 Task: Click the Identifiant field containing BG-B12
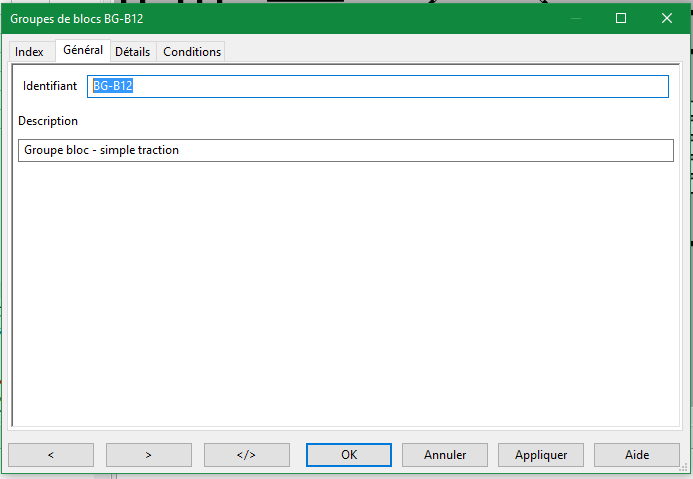378,87
